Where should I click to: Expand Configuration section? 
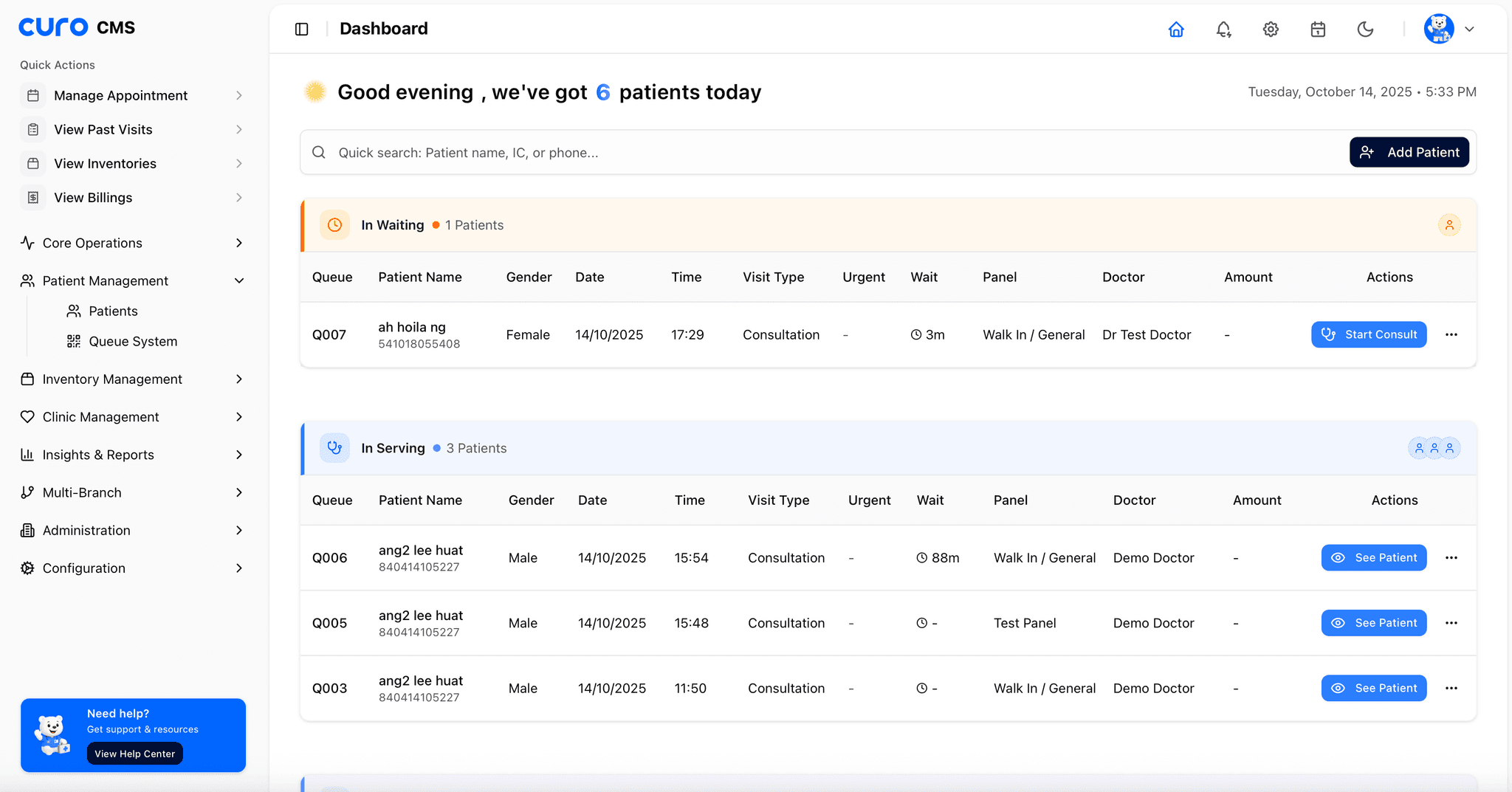pos(133,568)
